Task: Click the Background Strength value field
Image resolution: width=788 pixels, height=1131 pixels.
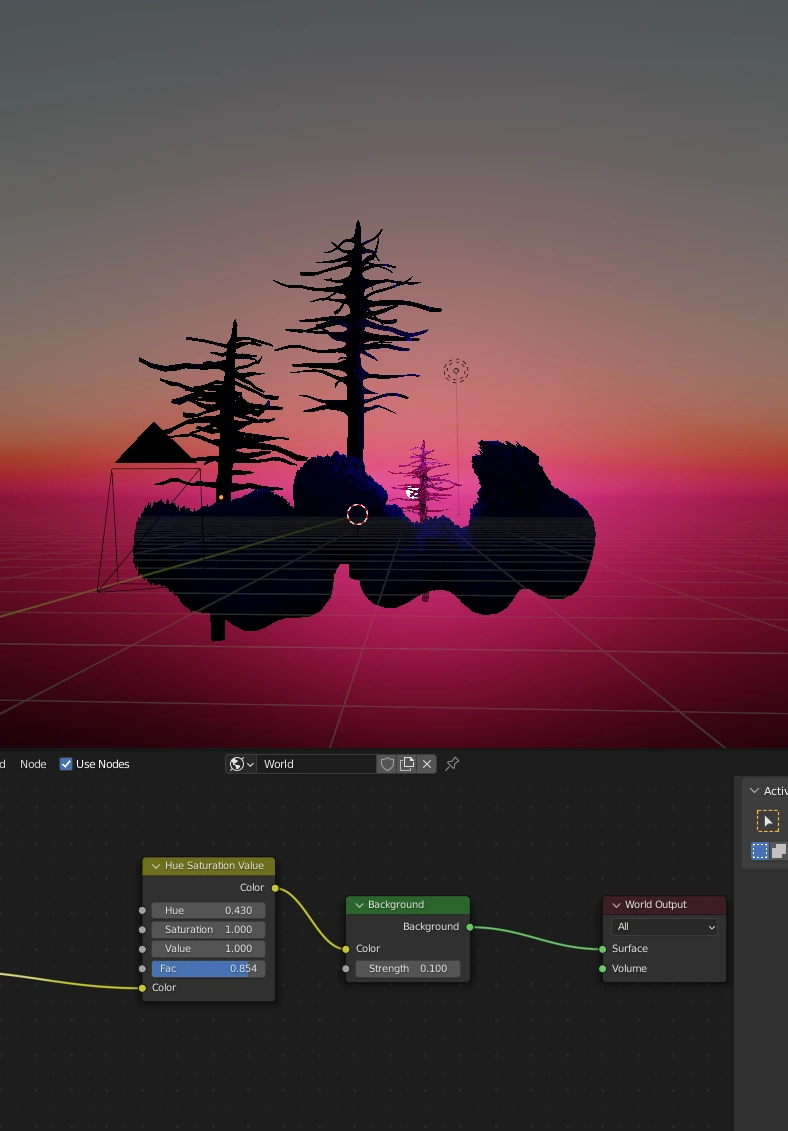Action: tap(408, 968)
